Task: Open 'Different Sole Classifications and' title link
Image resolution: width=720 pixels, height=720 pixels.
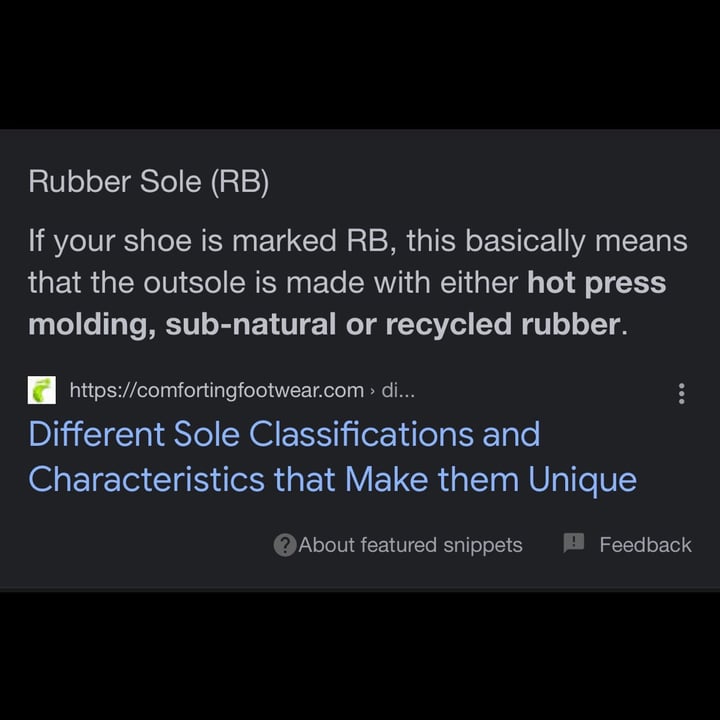Action: tap(284, 434)
